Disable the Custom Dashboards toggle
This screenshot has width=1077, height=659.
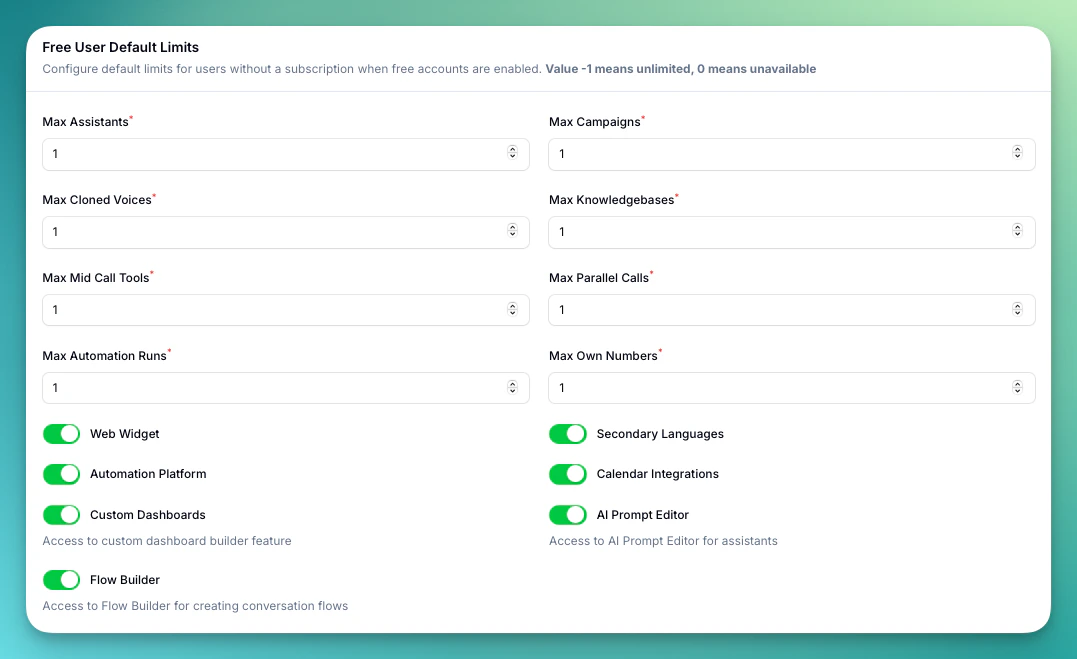61,515
